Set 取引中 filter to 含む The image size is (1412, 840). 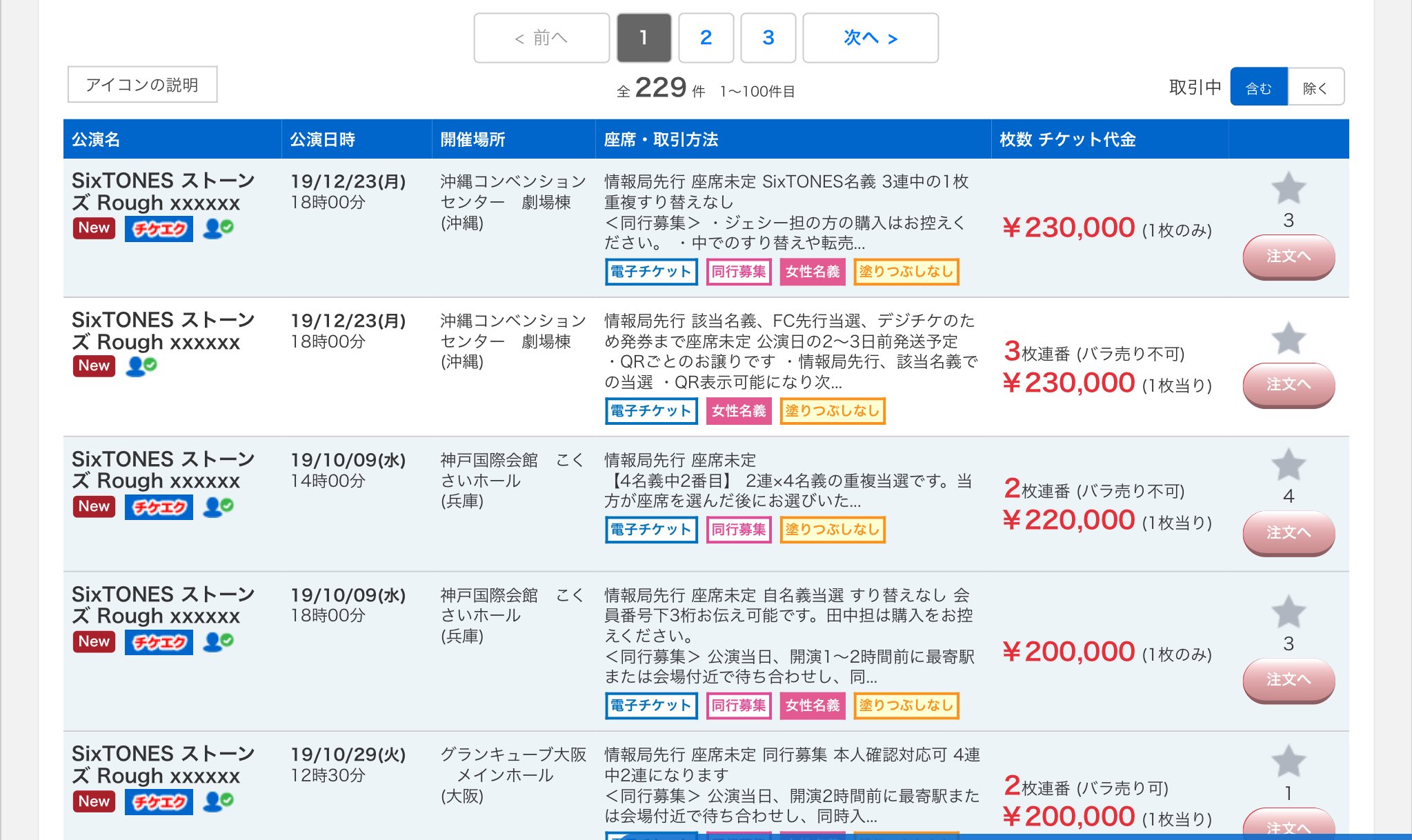1258,88
